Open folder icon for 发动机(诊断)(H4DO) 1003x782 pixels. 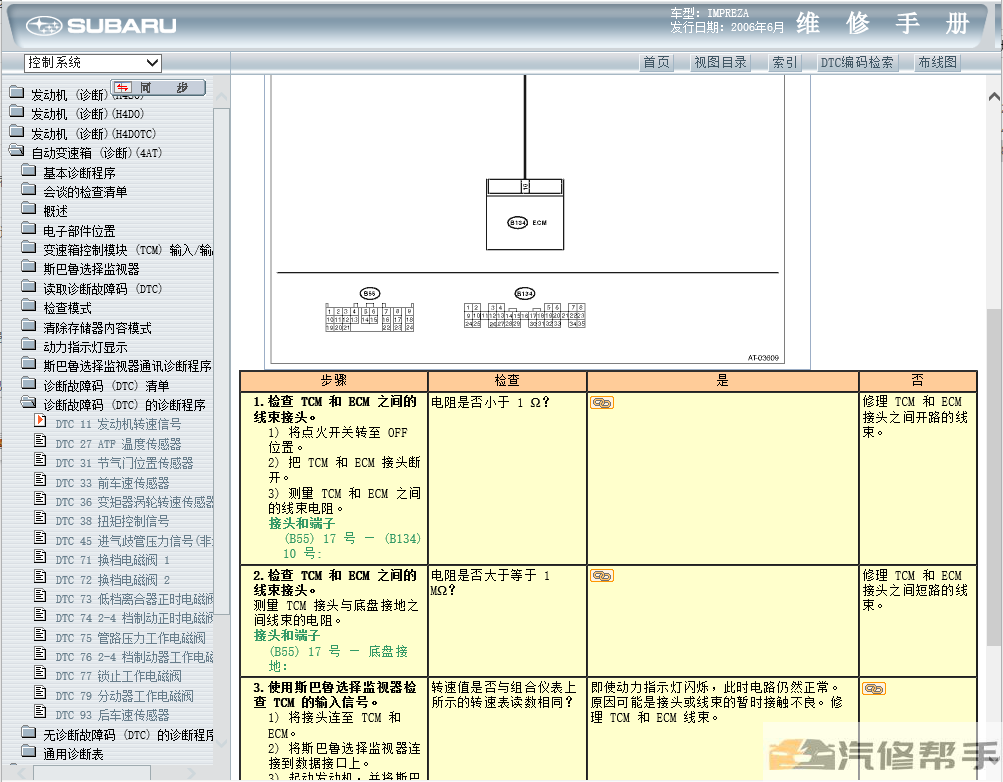tap(17, 113)
